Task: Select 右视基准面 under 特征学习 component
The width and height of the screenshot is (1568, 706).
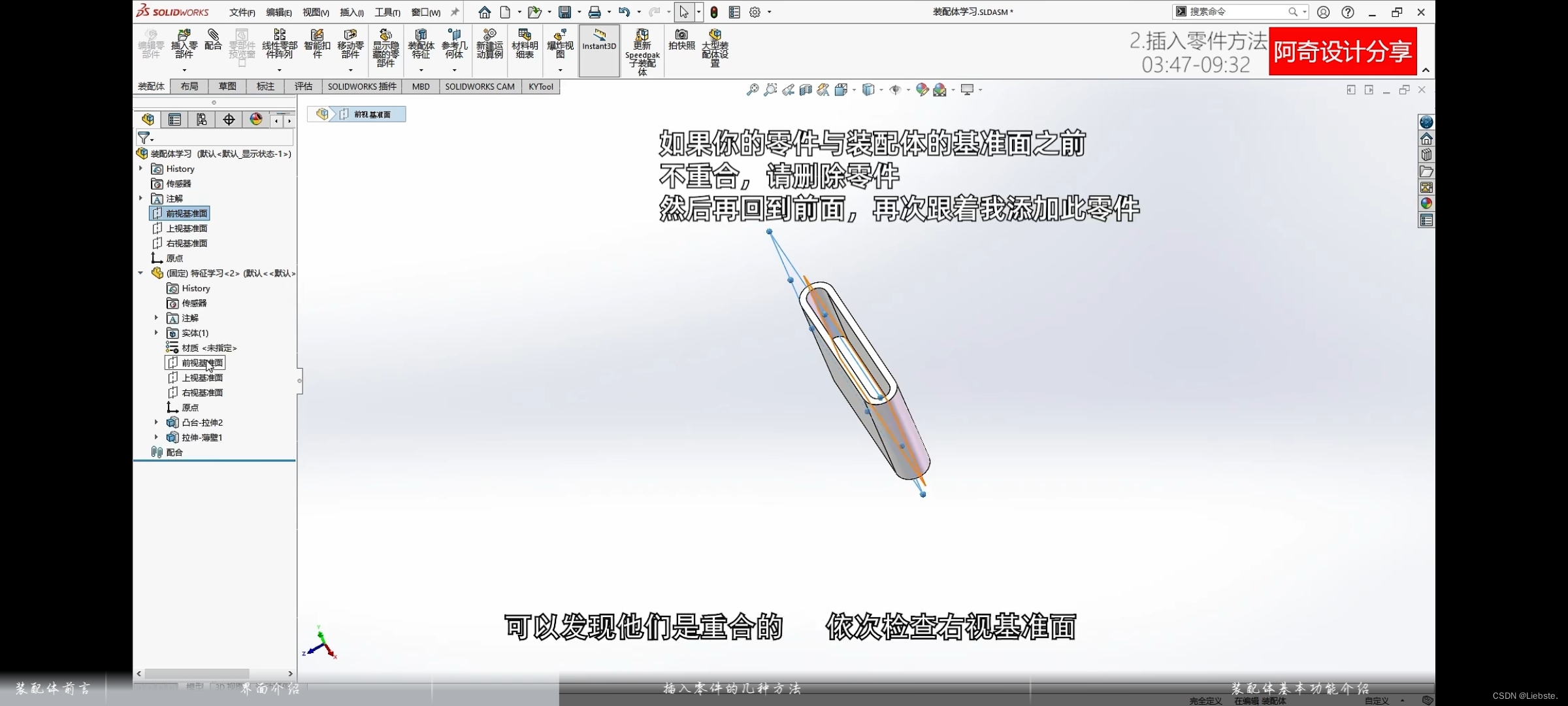Action: coord(202,393)
